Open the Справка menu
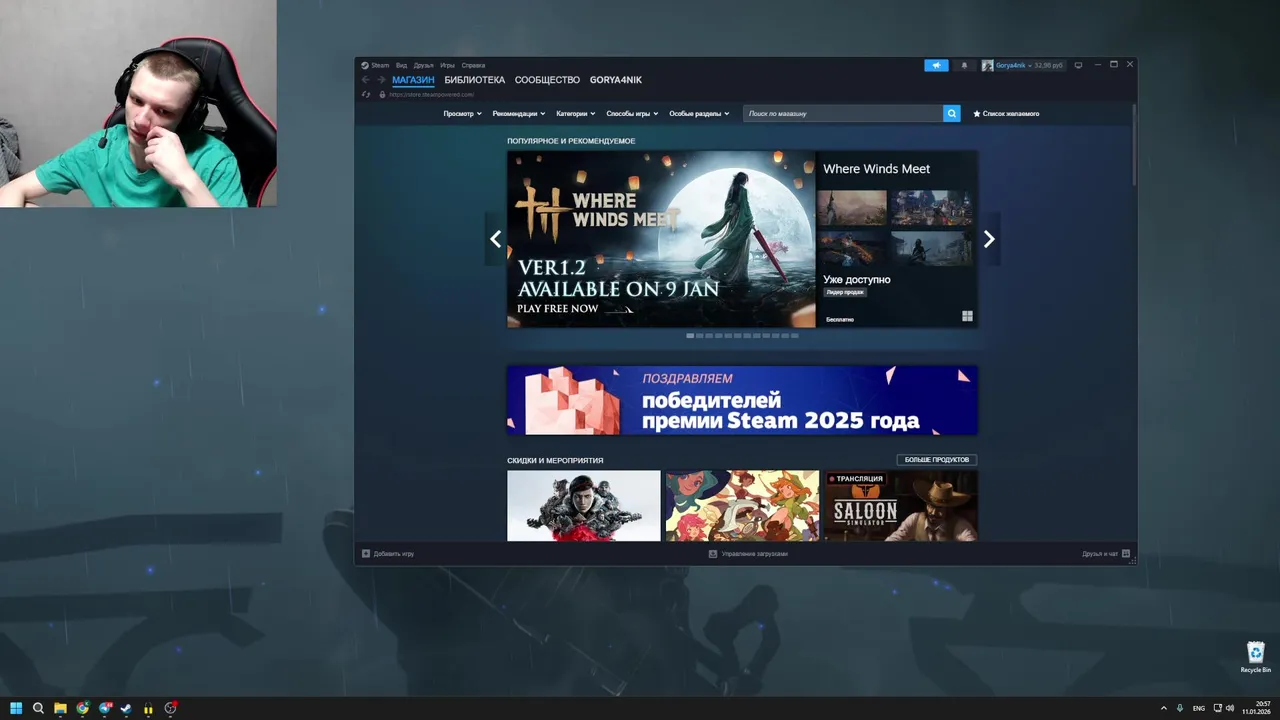The width and height of the screenshot is (1280, 720). click(473, 65)
